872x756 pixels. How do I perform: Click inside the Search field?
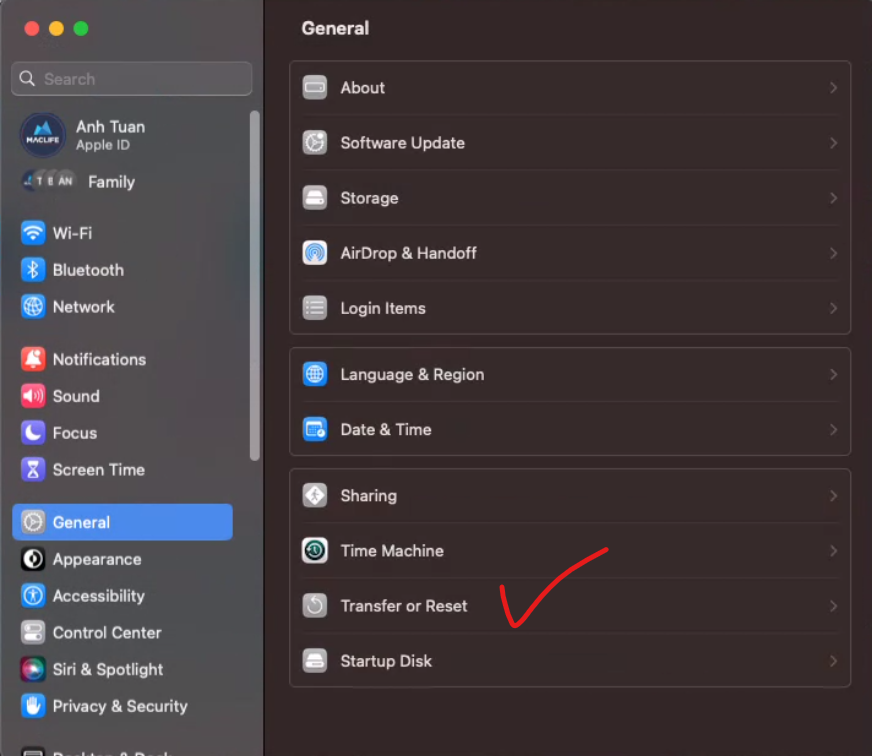pyautogui.click(x=131, y=78)
